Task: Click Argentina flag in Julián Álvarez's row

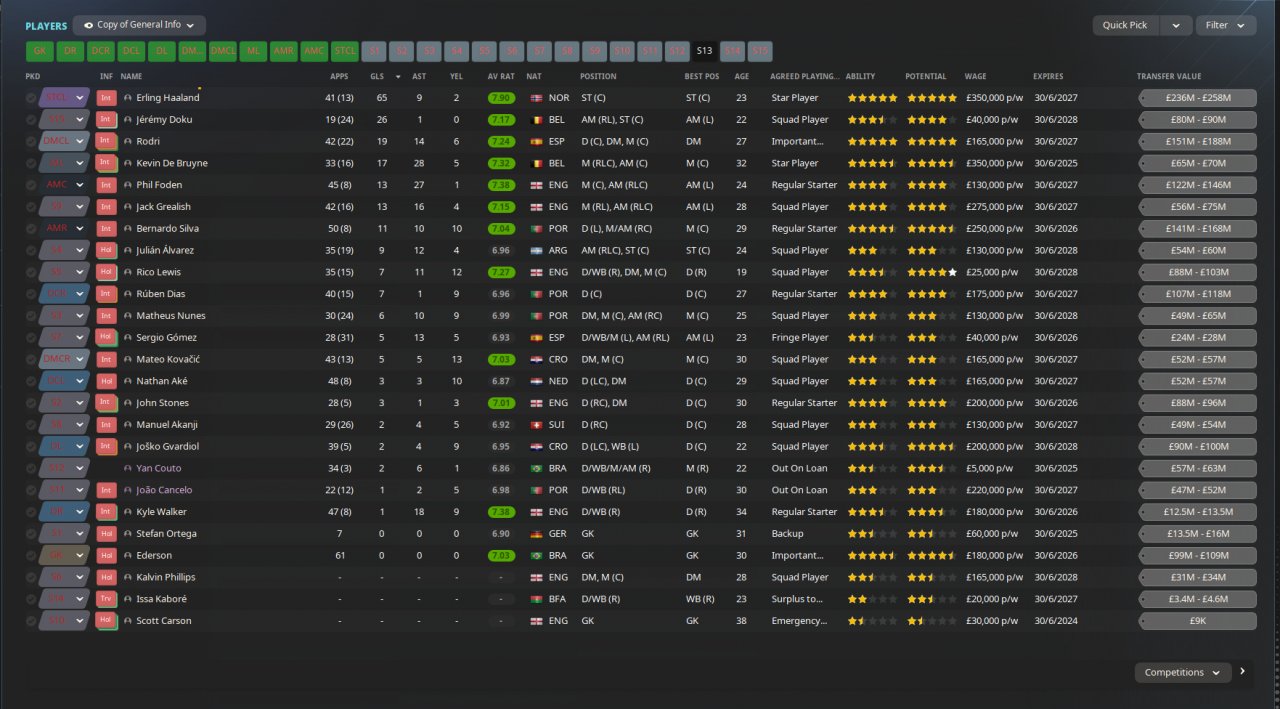Action: [x=536, y=250]
